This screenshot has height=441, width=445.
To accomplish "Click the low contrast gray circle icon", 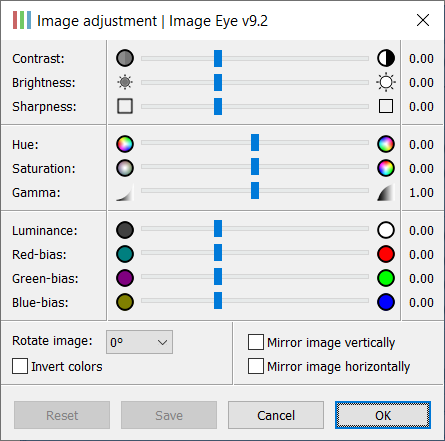I will tap(125, 58).
